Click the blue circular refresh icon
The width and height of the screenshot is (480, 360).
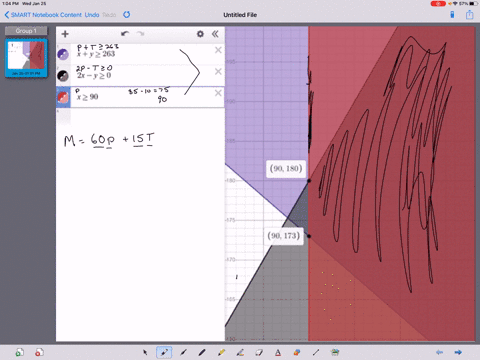pos(127,14)
